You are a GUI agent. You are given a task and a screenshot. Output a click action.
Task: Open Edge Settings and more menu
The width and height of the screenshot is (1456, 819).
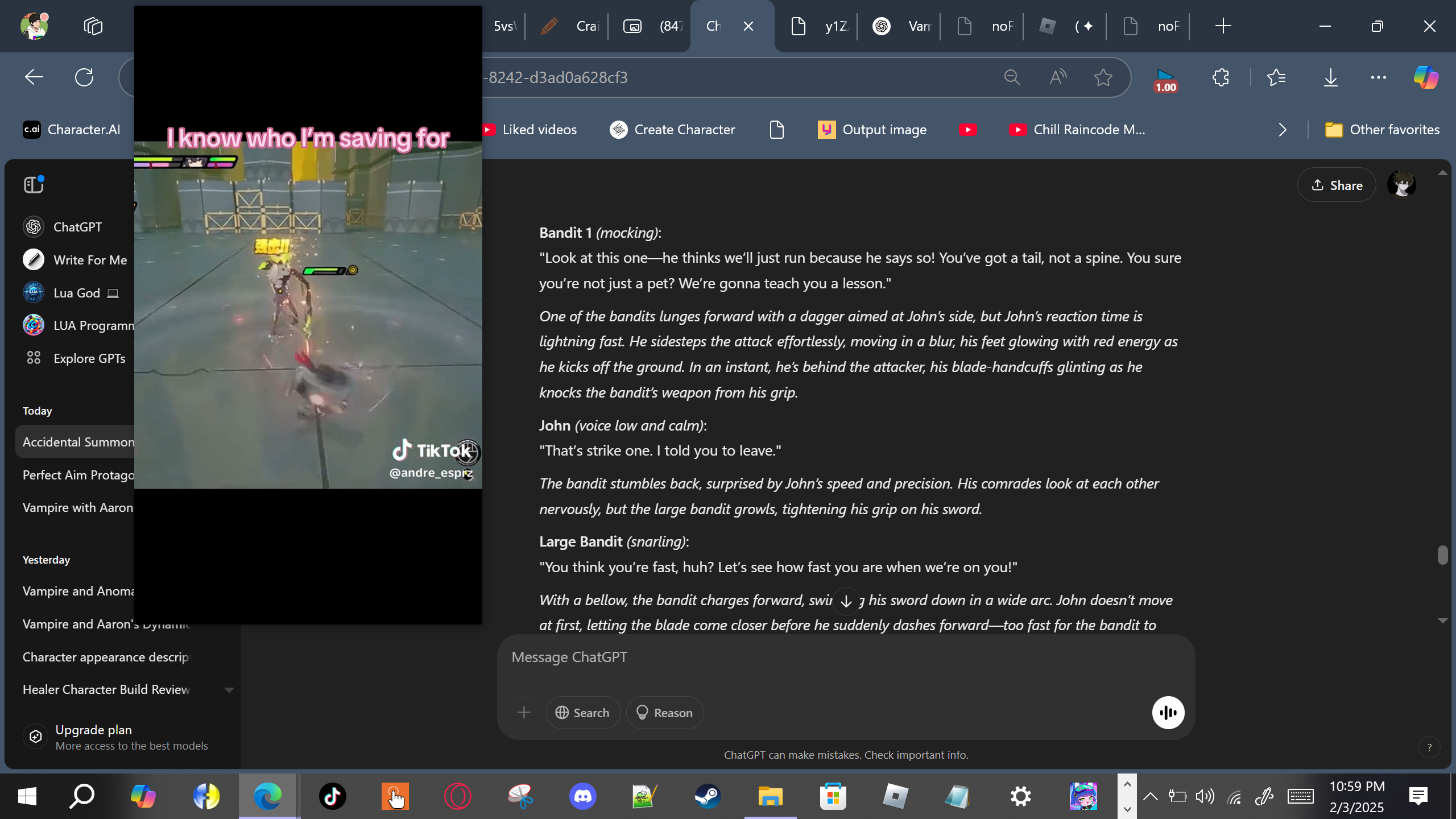tap(1379, 77)
